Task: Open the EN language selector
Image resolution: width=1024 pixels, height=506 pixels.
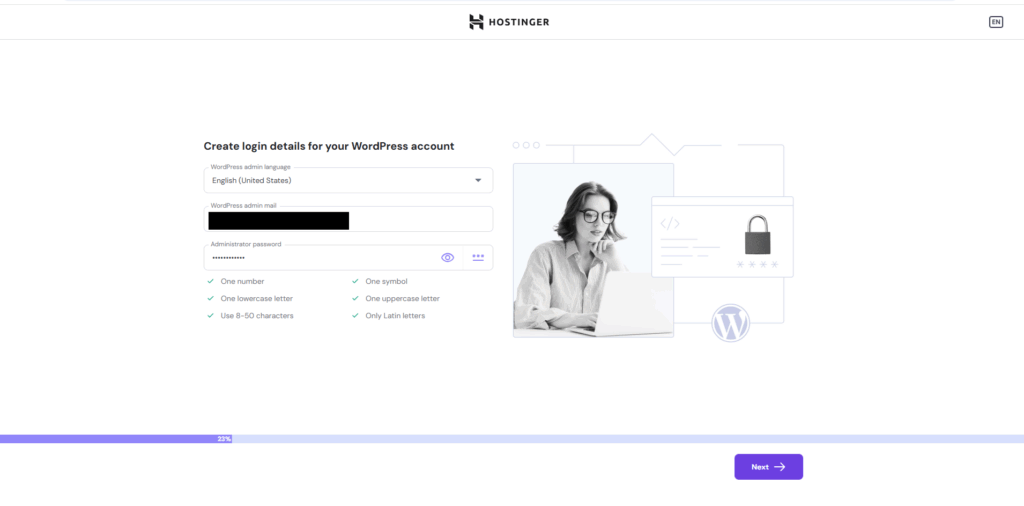Action: tap(996, 22)
